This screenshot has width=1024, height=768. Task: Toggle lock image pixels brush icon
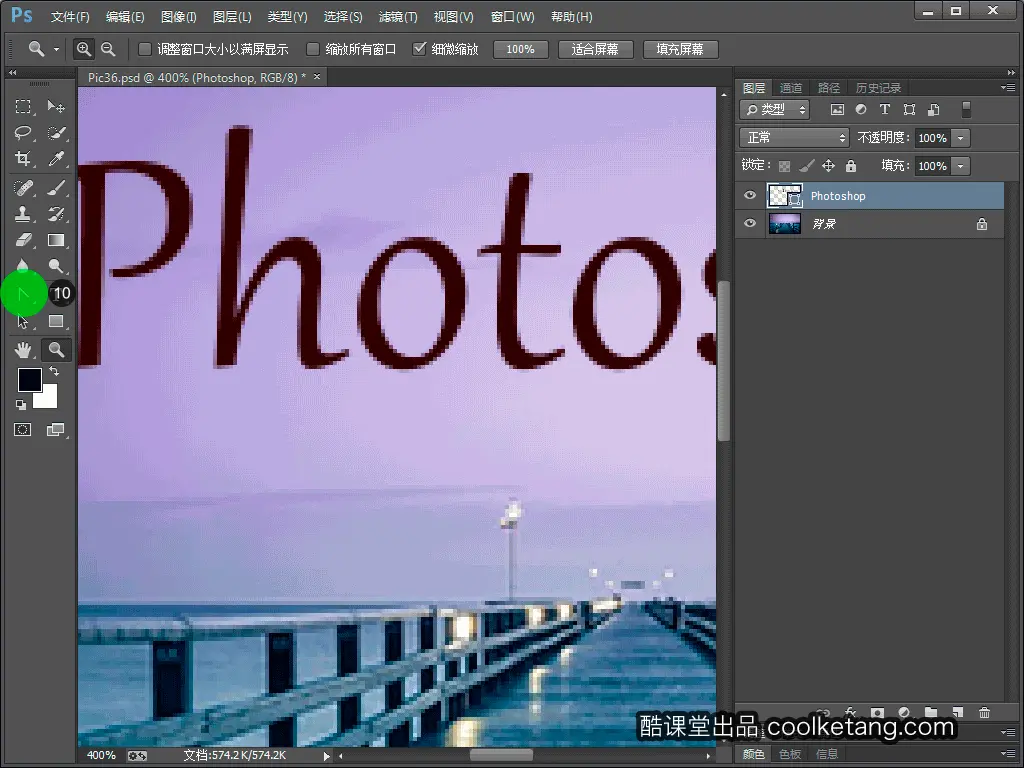(807, 166)
